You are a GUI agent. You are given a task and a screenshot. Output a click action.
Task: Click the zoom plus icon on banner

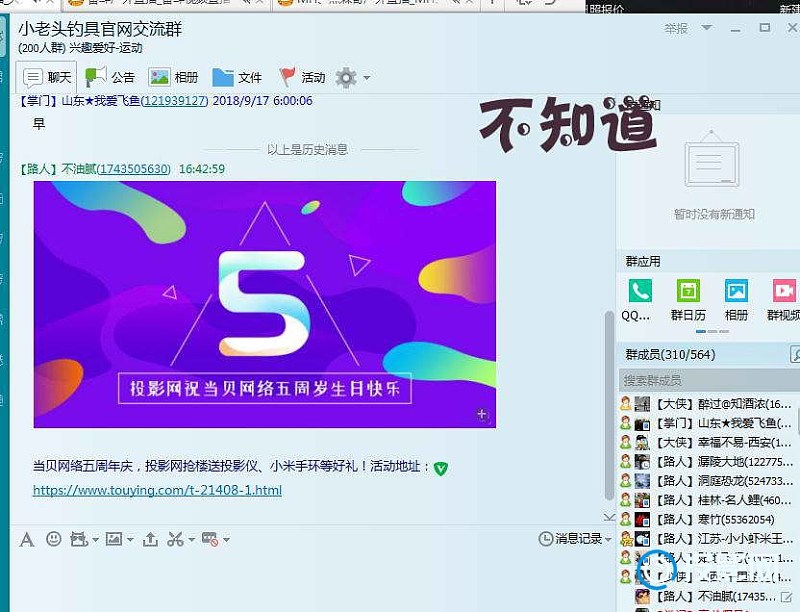point(483,415)
